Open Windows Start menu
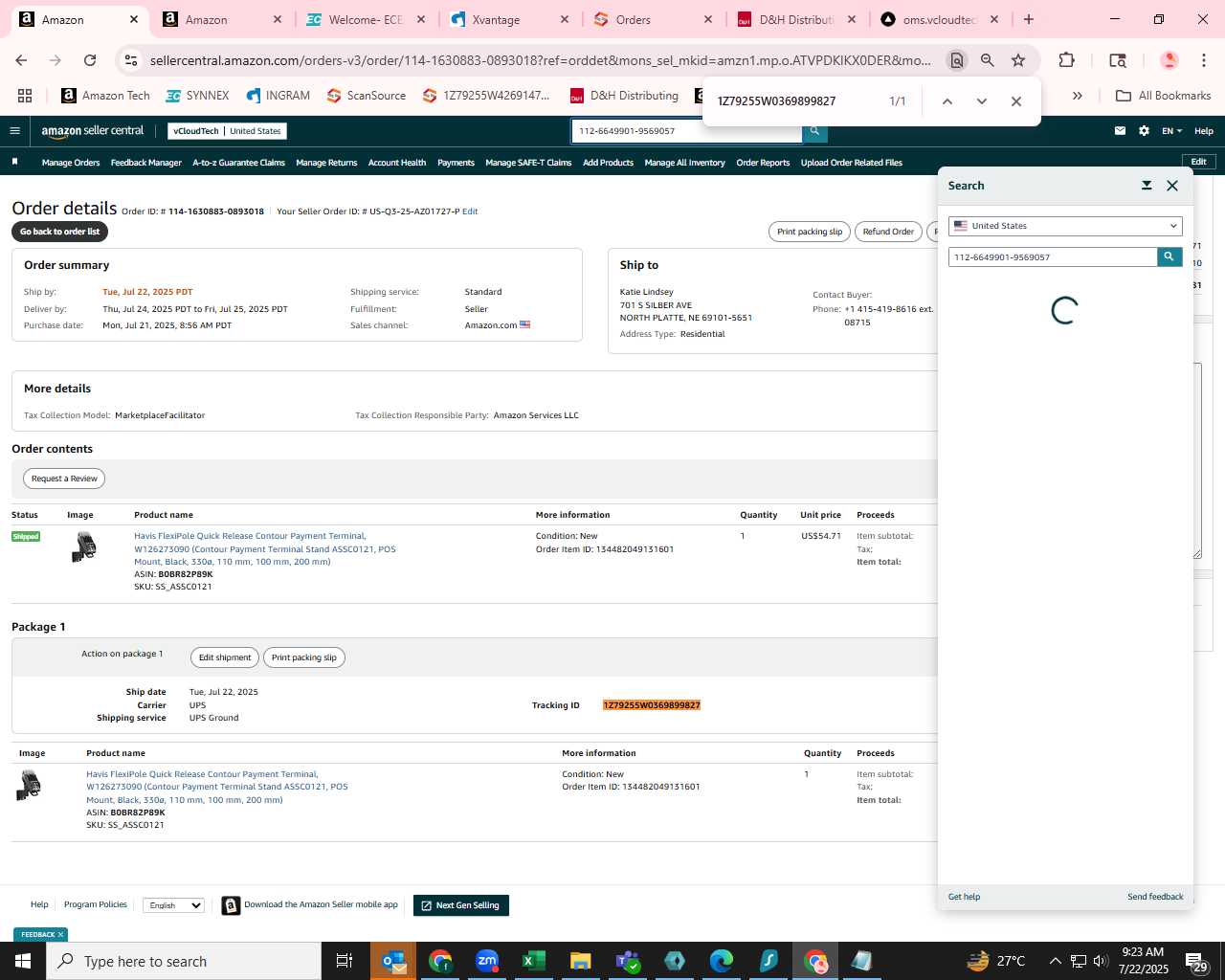1225x980 pixels. pos(22,961)
